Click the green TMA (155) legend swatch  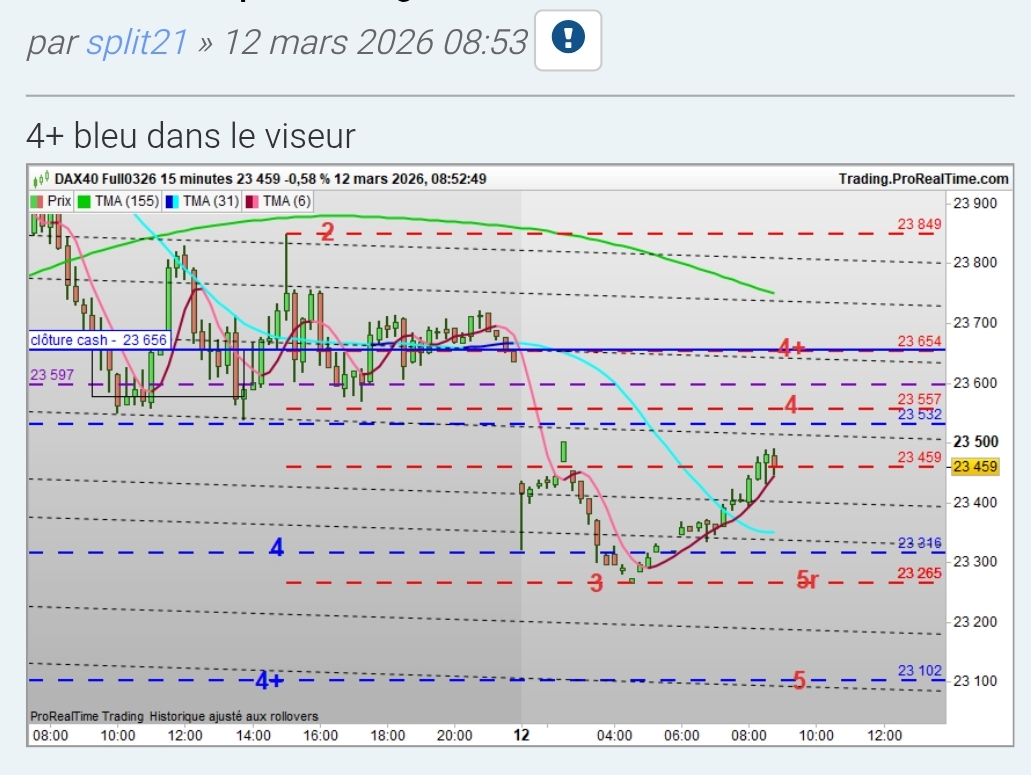click(x=84, y=202)
